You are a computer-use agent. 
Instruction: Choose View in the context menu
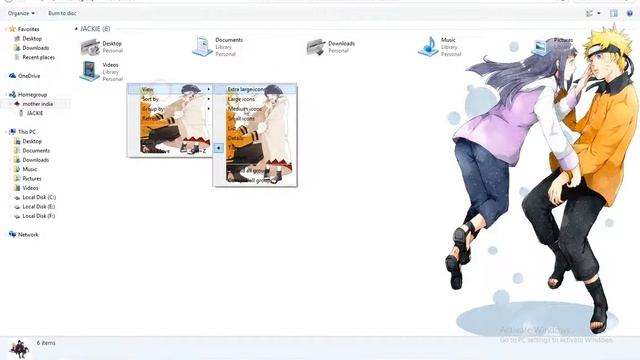pyautogui.click(x=170, y=89)
